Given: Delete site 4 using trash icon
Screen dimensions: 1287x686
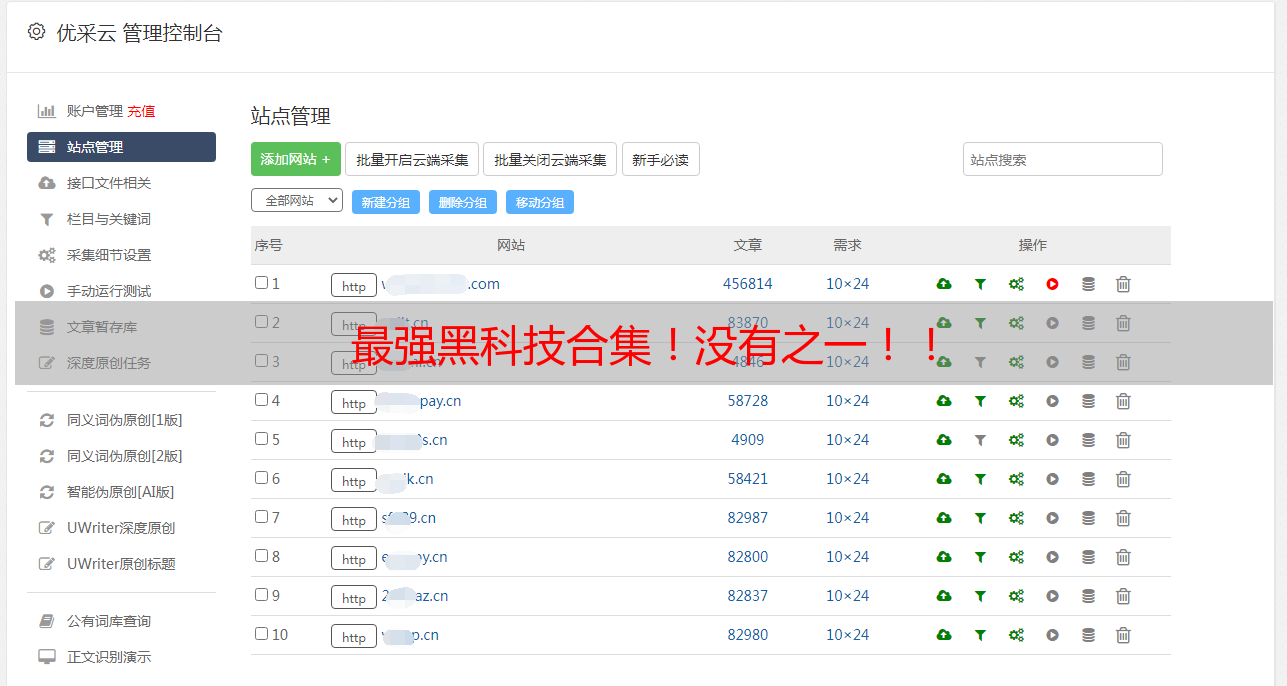Looking at the screenshot, I should (x=1123, y=401).
